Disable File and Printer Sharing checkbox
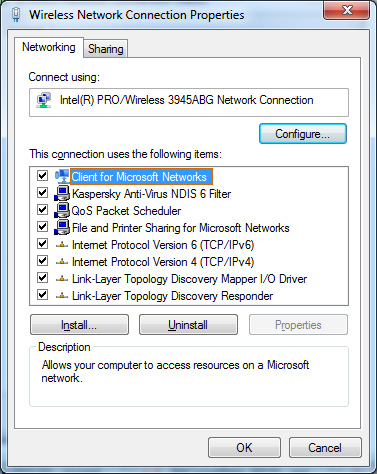377x474 pixels. (x=42, y=226)
